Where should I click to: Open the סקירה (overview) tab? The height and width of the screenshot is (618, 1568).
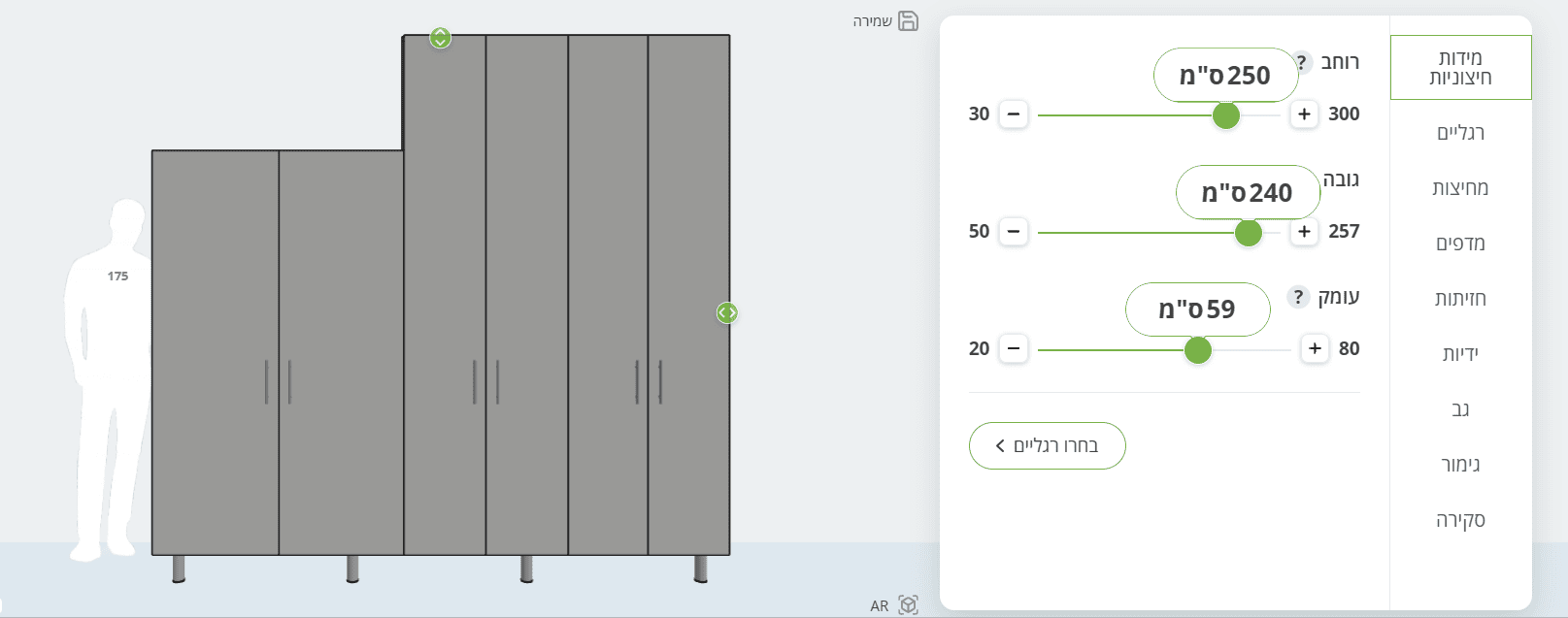(x=1460, y=520)
